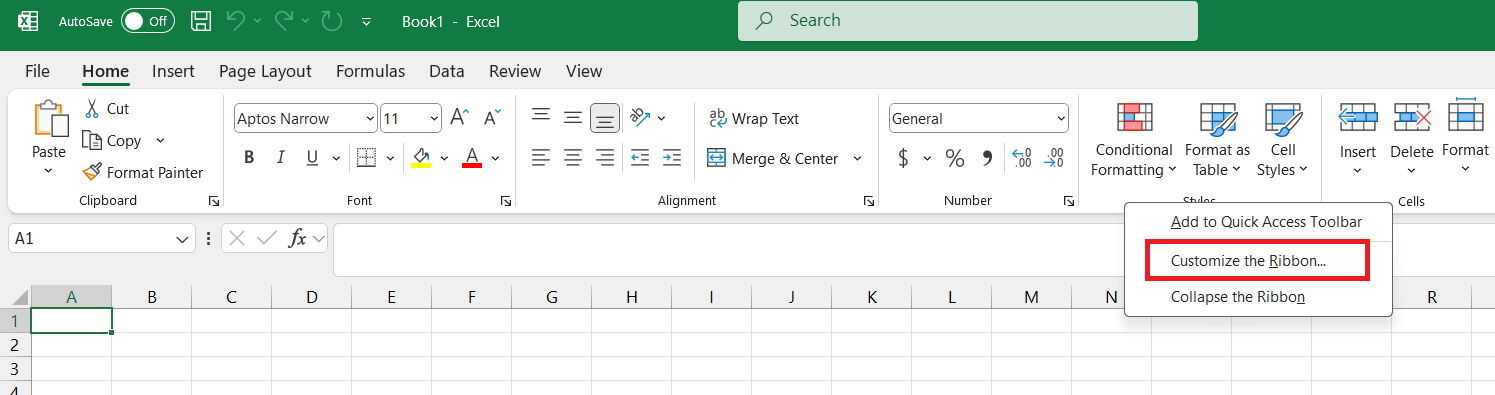Click the Save icon in title bar
The width and height of the screenshot is (1495, 395).
[200, 21]
